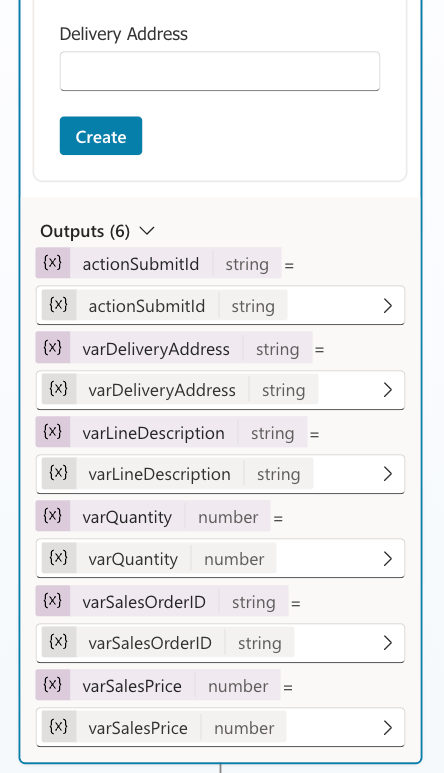Screen dimensions: 444x773
Task: Click purple variable icon beside varLineDescription output
Action: [x=53, y=432]
